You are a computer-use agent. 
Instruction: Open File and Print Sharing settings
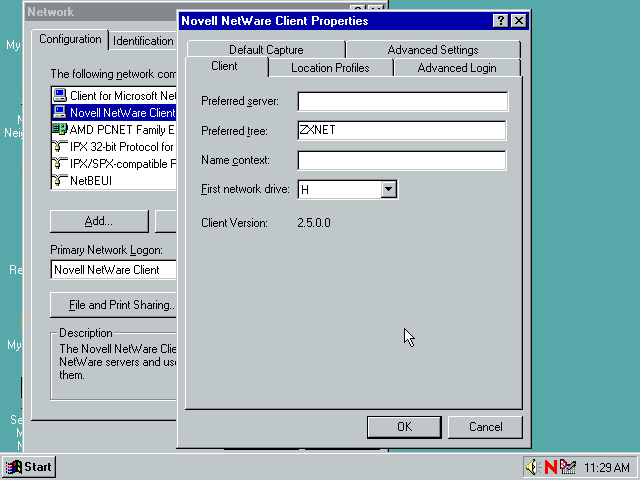pyautogui.click(x=113, y=305)
